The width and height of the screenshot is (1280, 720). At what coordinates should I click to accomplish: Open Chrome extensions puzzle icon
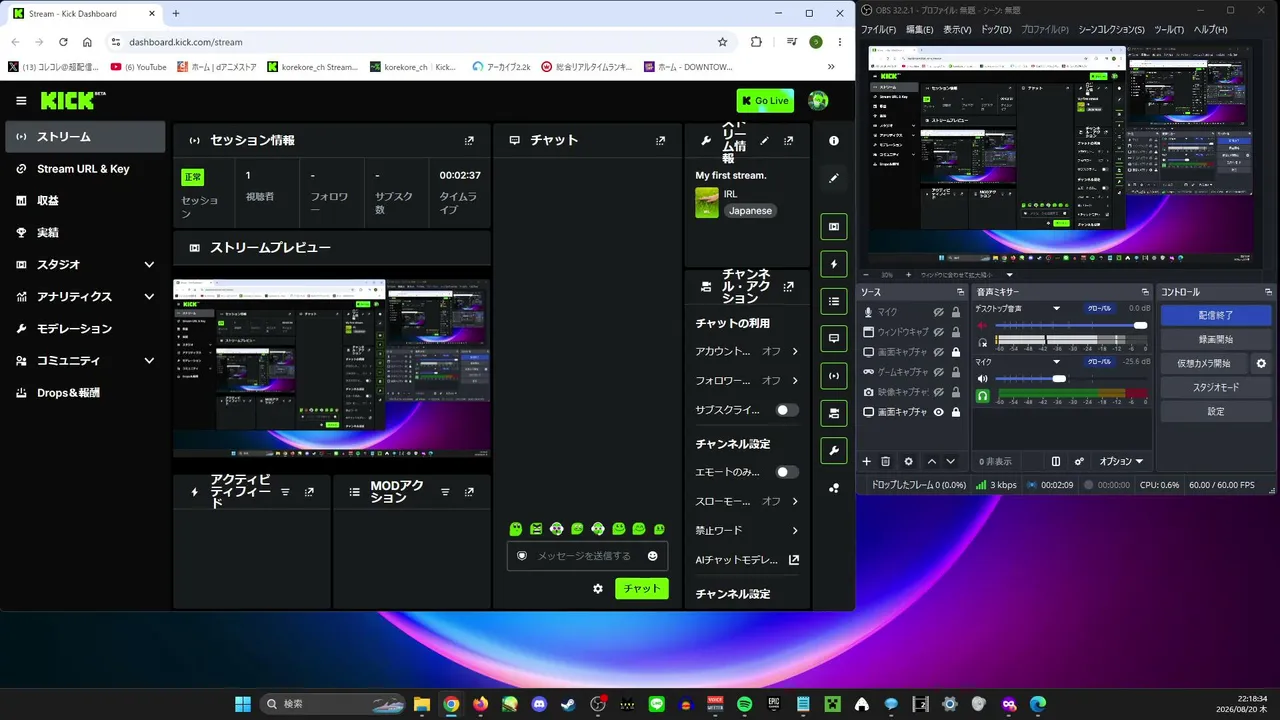click(756, 42)
